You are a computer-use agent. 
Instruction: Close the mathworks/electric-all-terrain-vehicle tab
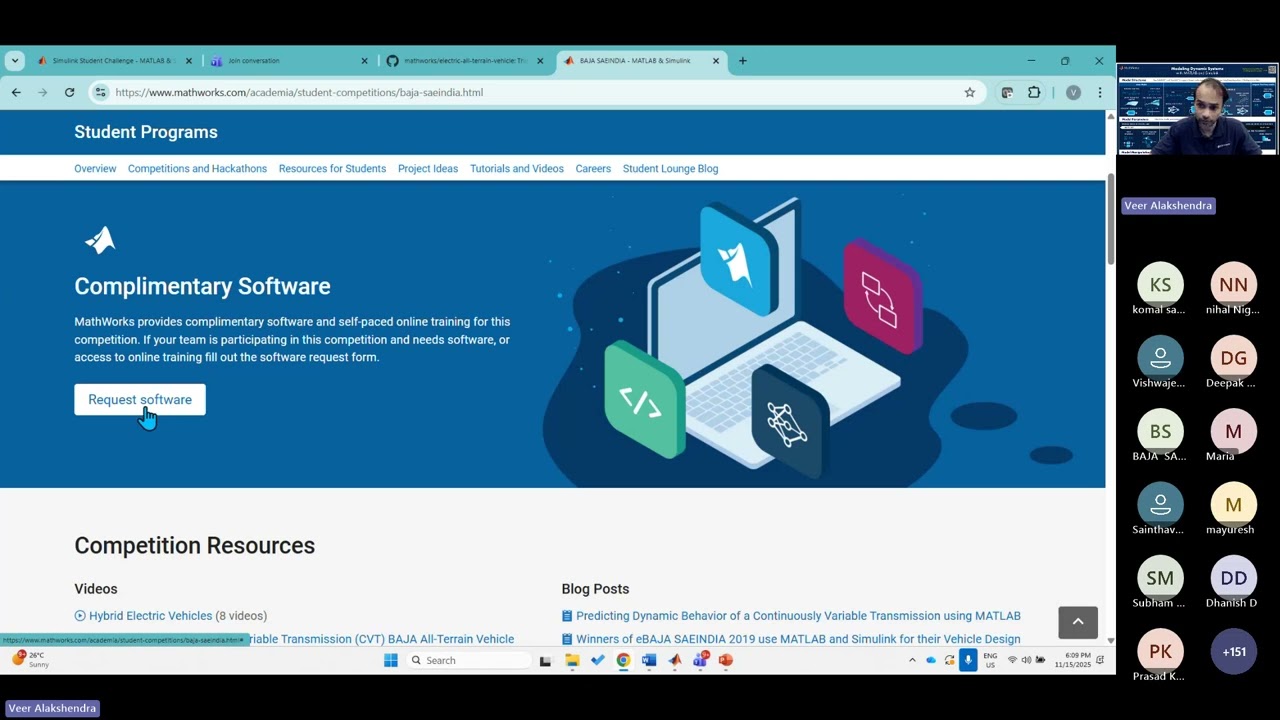click(x=540, y=61)
